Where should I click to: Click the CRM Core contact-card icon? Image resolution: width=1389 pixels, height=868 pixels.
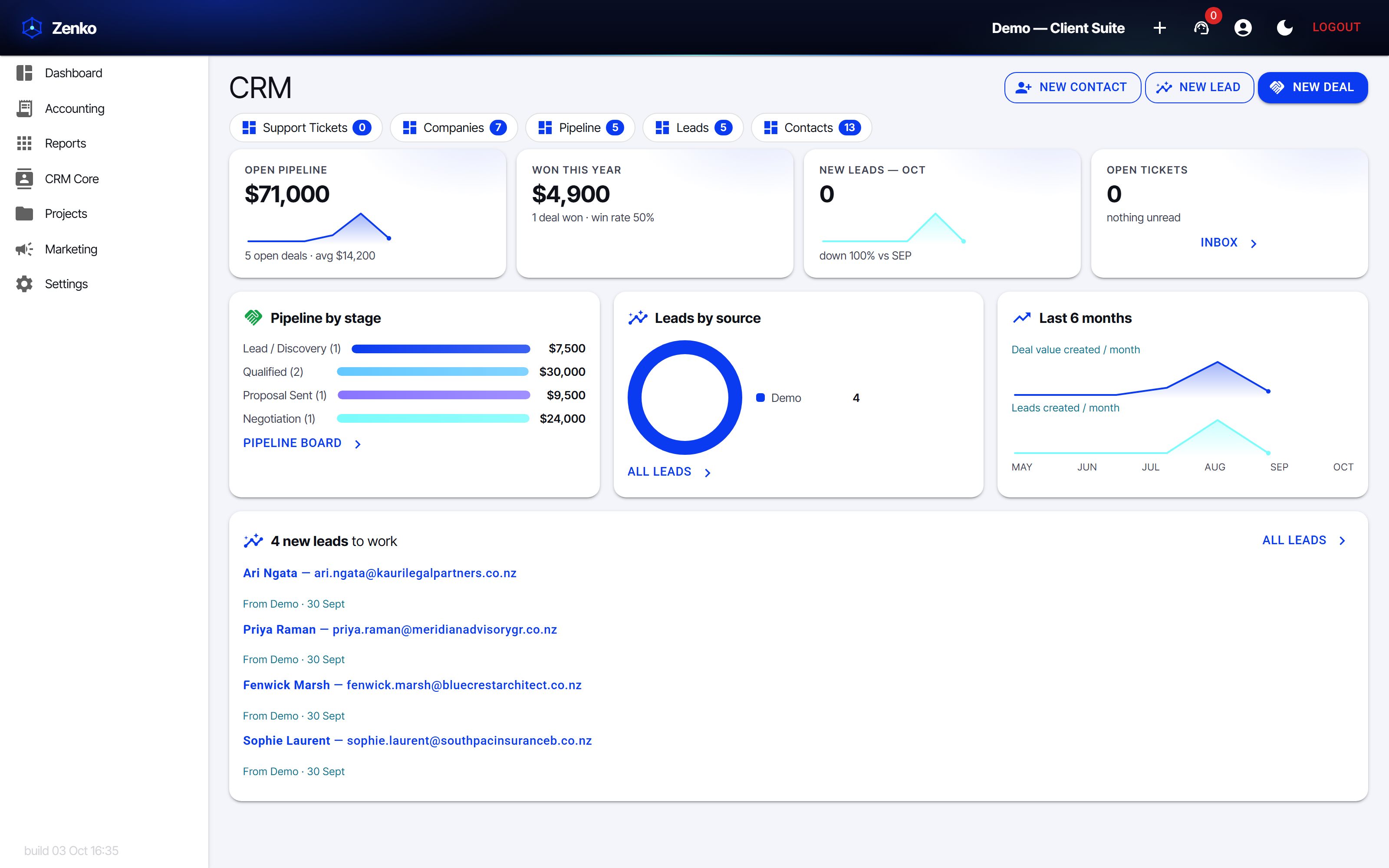point(24,178)
